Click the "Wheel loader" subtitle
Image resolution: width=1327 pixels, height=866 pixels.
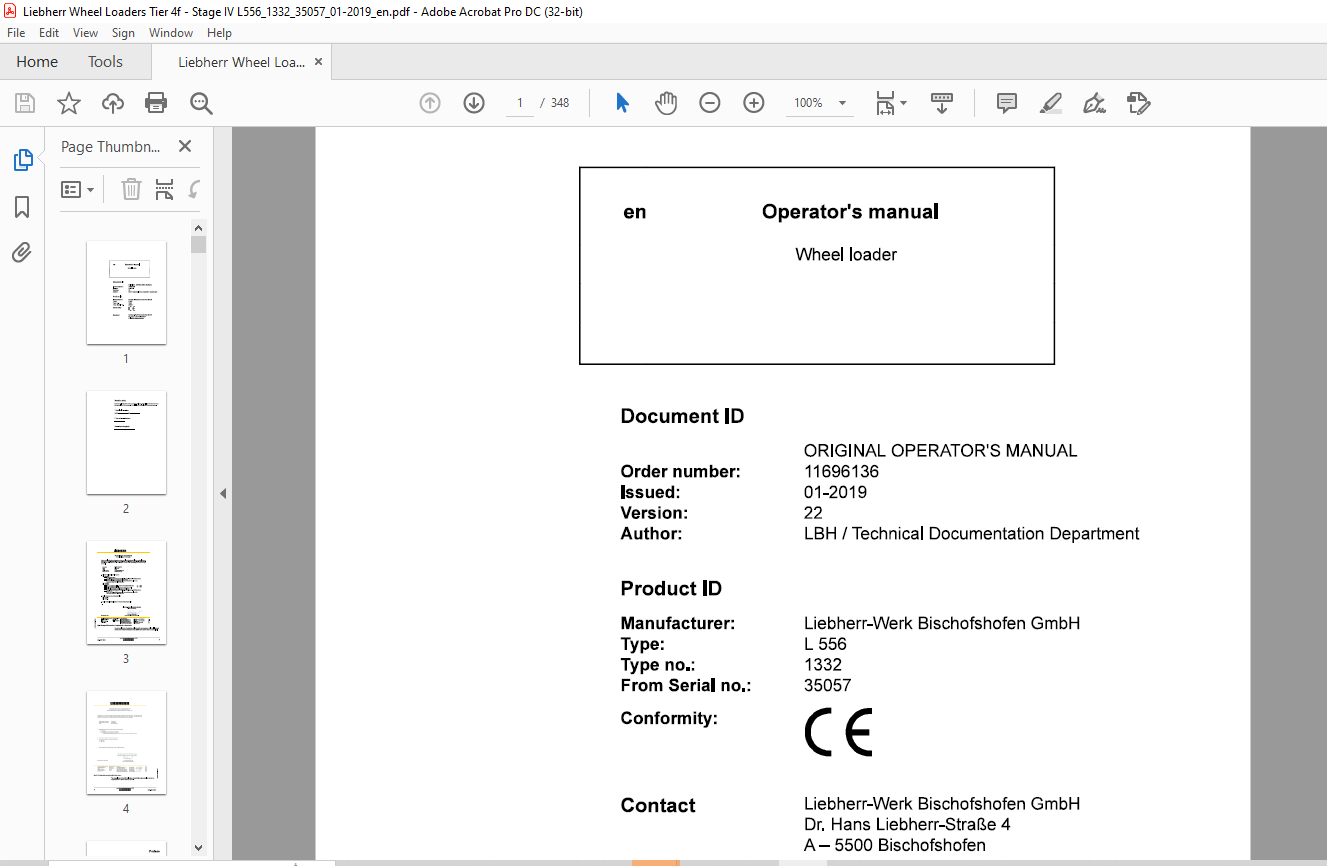point(846,255)
